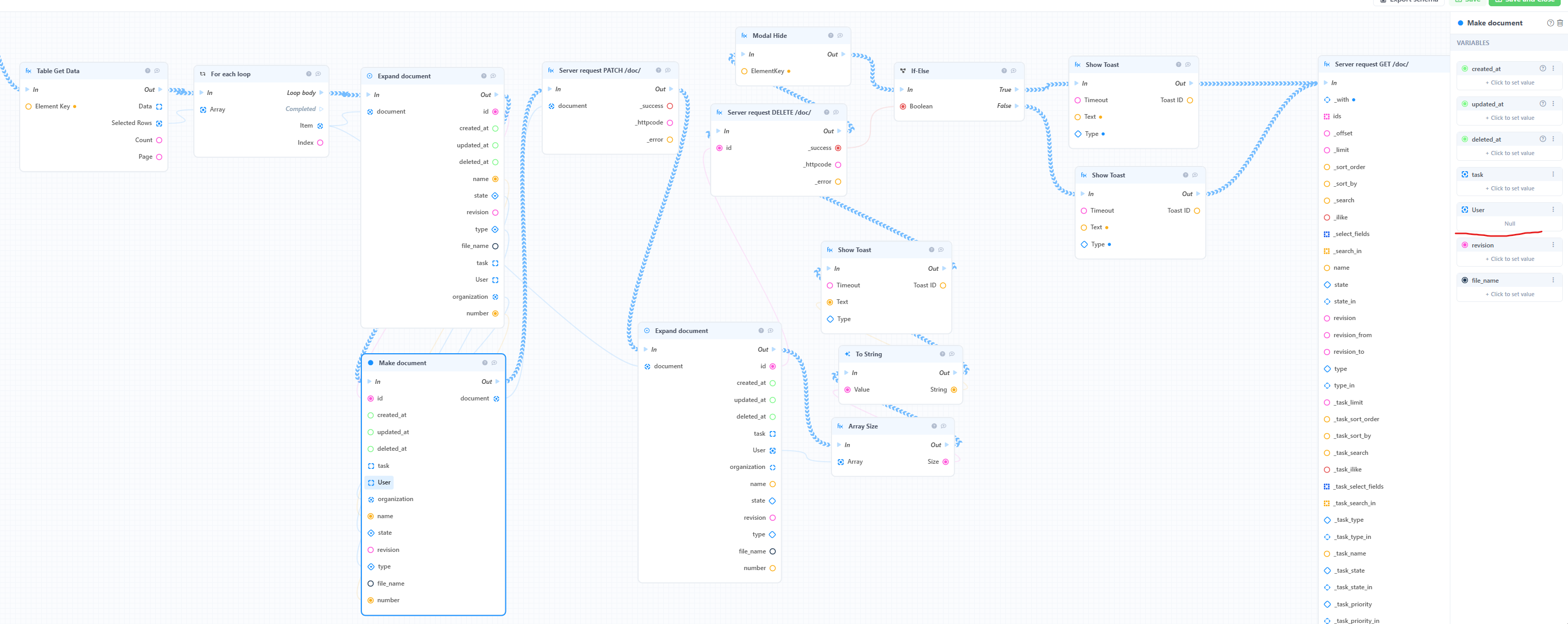The image size is (1568, 624).
Task: Click the branch icon of If-Else node
Action: (902, 71)
